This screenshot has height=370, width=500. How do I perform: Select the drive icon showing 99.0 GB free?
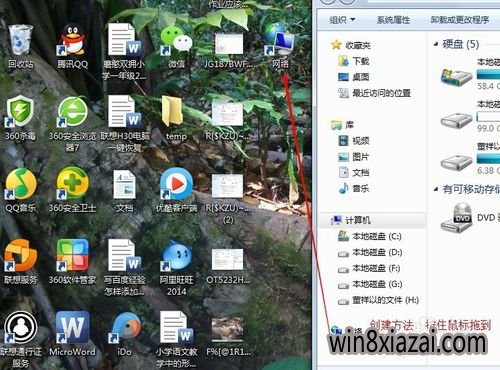click(456, 120)
